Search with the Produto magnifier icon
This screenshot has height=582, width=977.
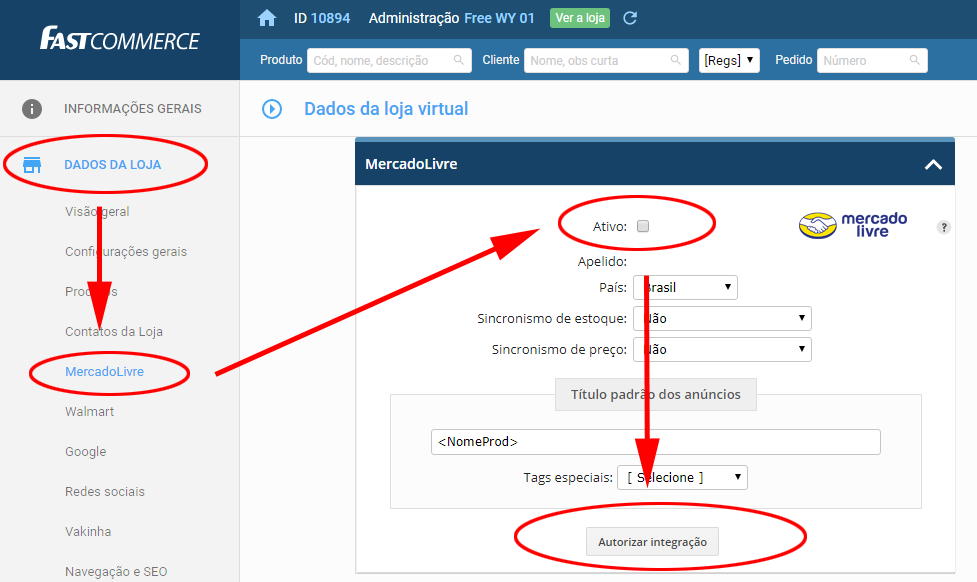[459, 60]
